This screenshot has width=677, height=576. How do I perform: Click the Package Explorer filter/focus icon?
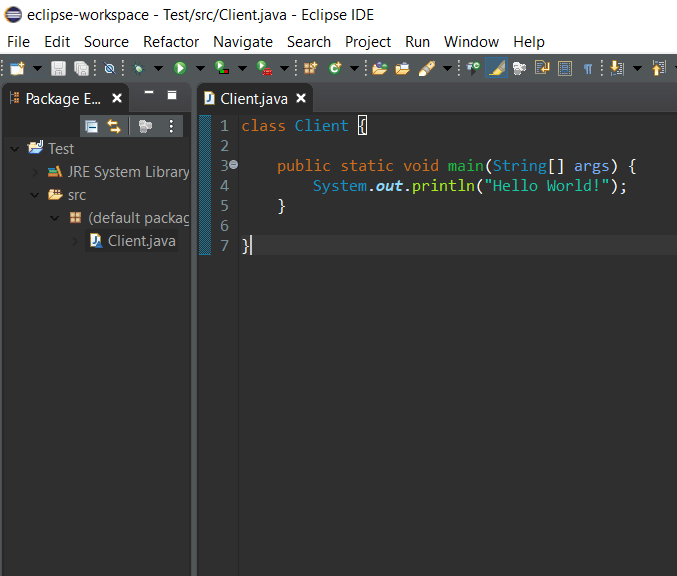coord(146,127)
